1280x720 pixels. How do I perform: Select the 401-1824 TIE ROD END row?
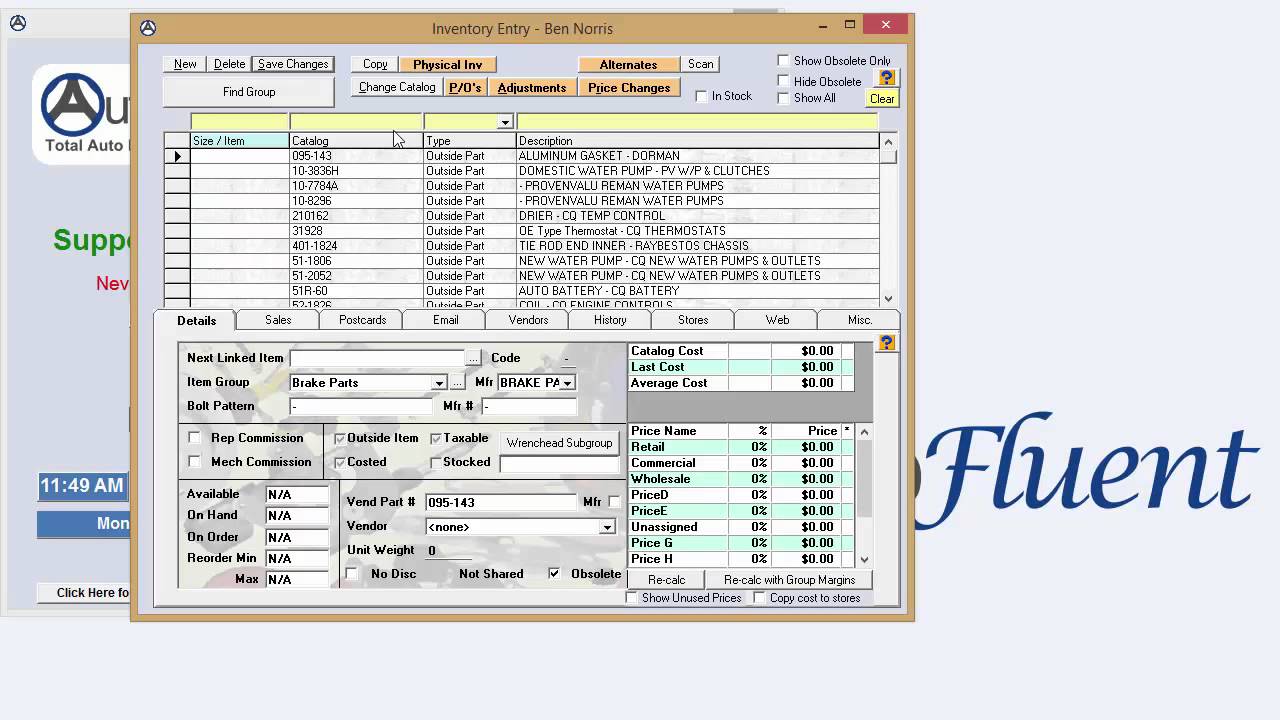(522, 246)
